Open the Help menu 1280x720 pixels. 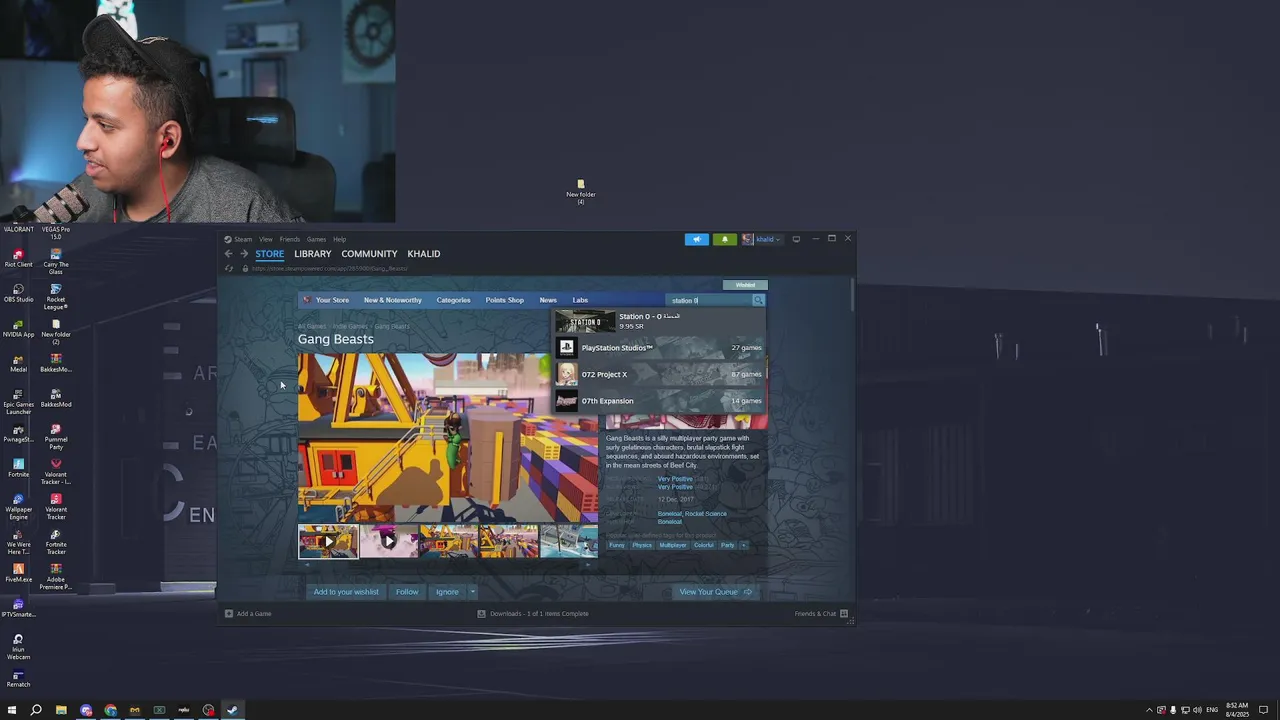(340, 240)
